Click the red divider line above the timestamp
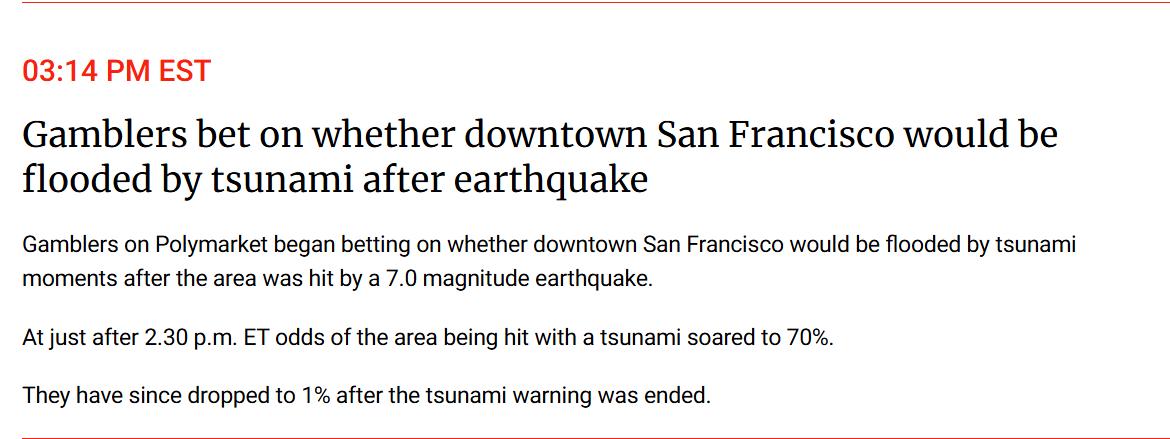Image resolution: width=1170 pixels, height=439 pixels. tap(585, 2)
